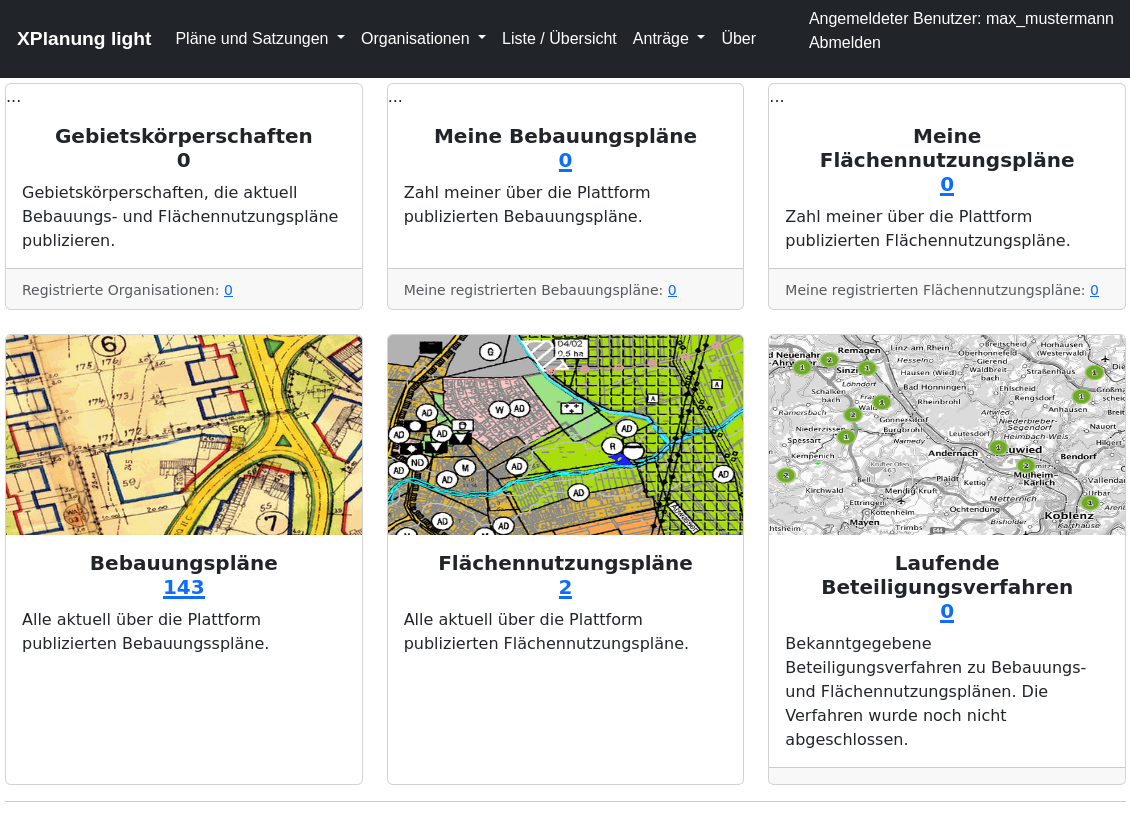Image resolution: width=1130 pixels, height=813 pixels.
Task: Expand the Organisationen menu
Action: [x=423, y=38]
